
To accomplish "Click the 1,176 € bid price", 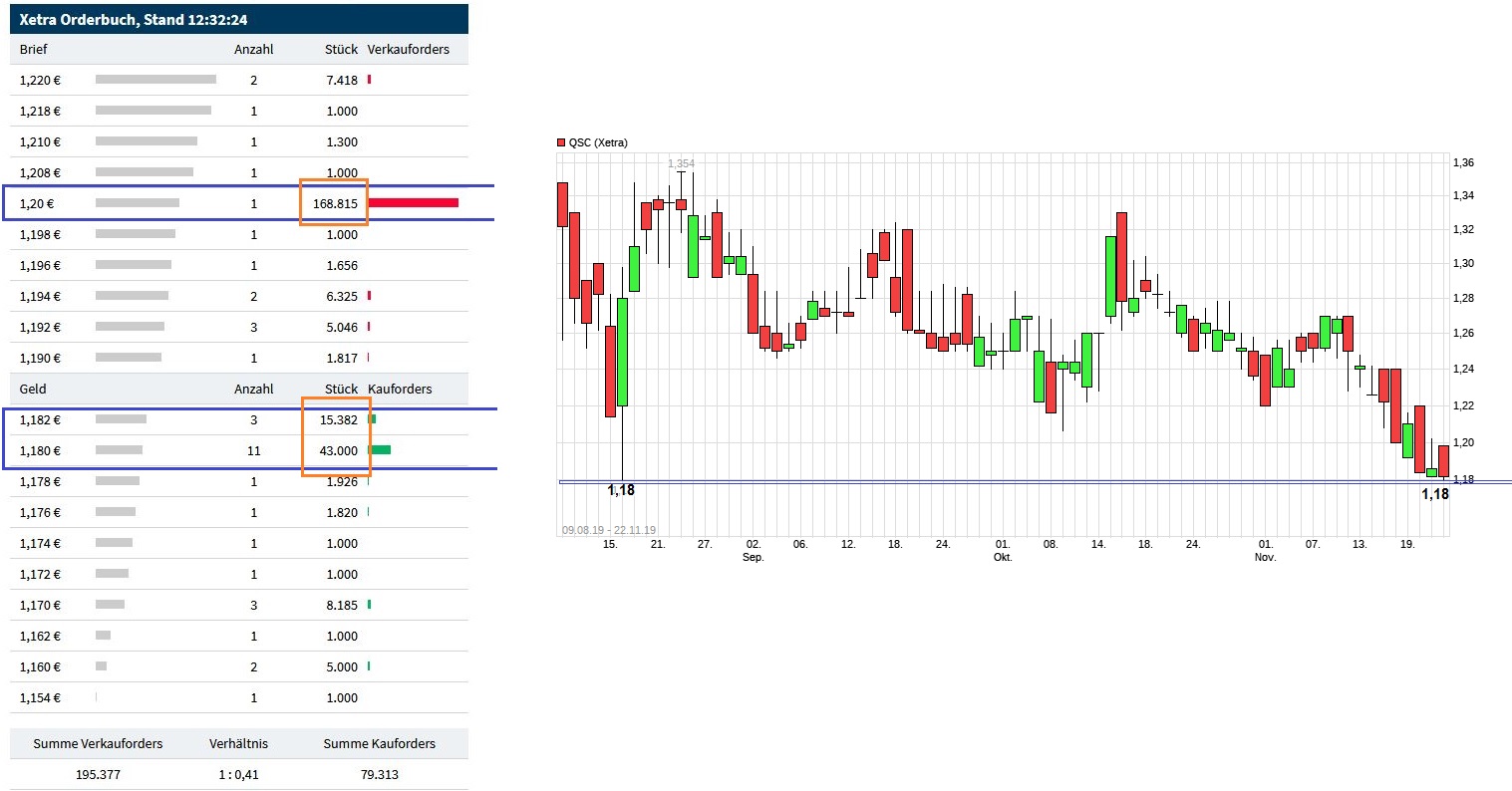I will coord(40,512).
